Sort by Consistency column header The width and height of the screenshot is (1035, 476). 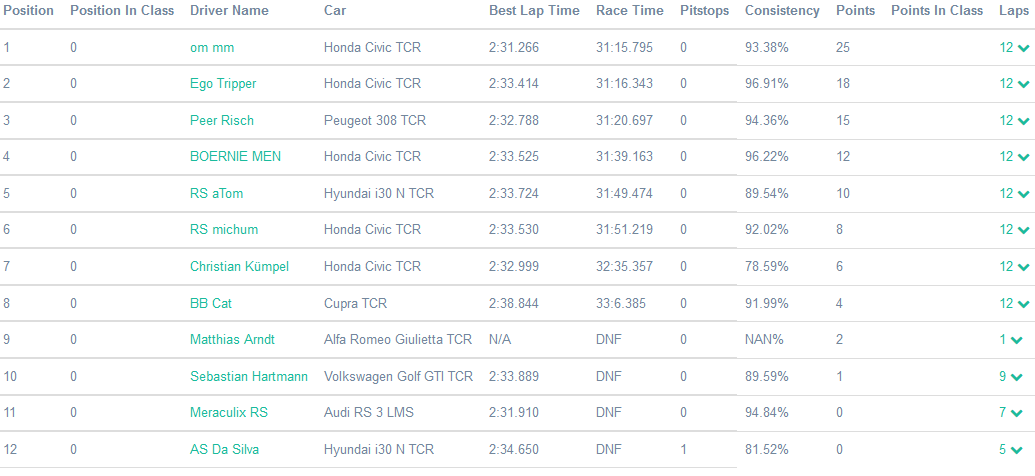782,10
